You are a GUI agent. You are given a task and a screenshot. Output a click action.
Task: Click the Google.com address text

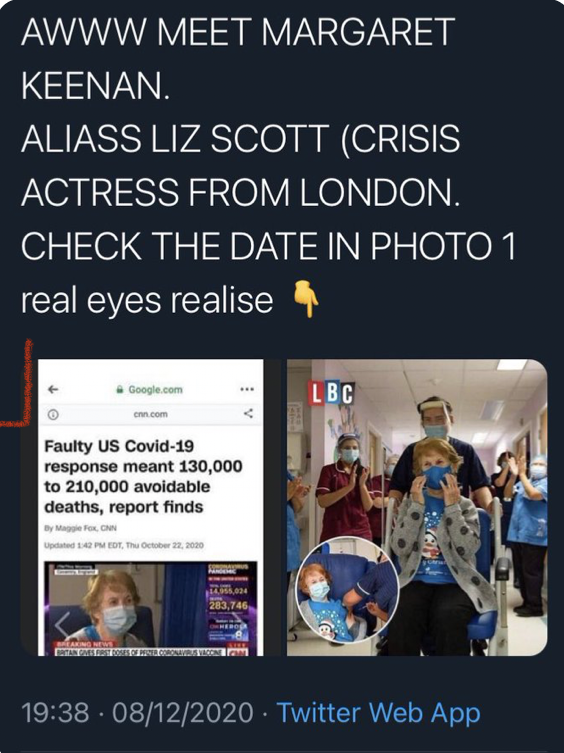(155, 389)
